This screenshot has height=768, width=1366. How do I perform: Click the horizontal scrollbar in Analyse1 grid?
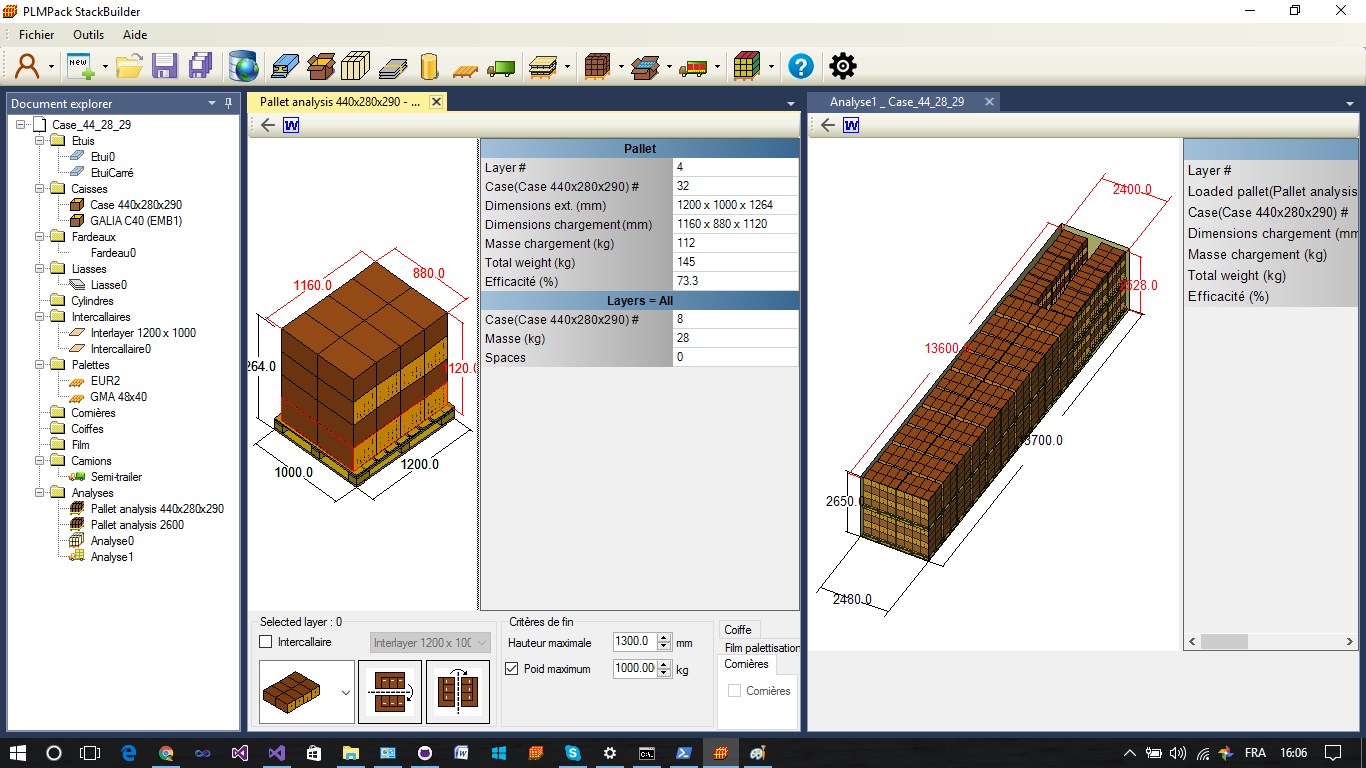pos(1271,642)
